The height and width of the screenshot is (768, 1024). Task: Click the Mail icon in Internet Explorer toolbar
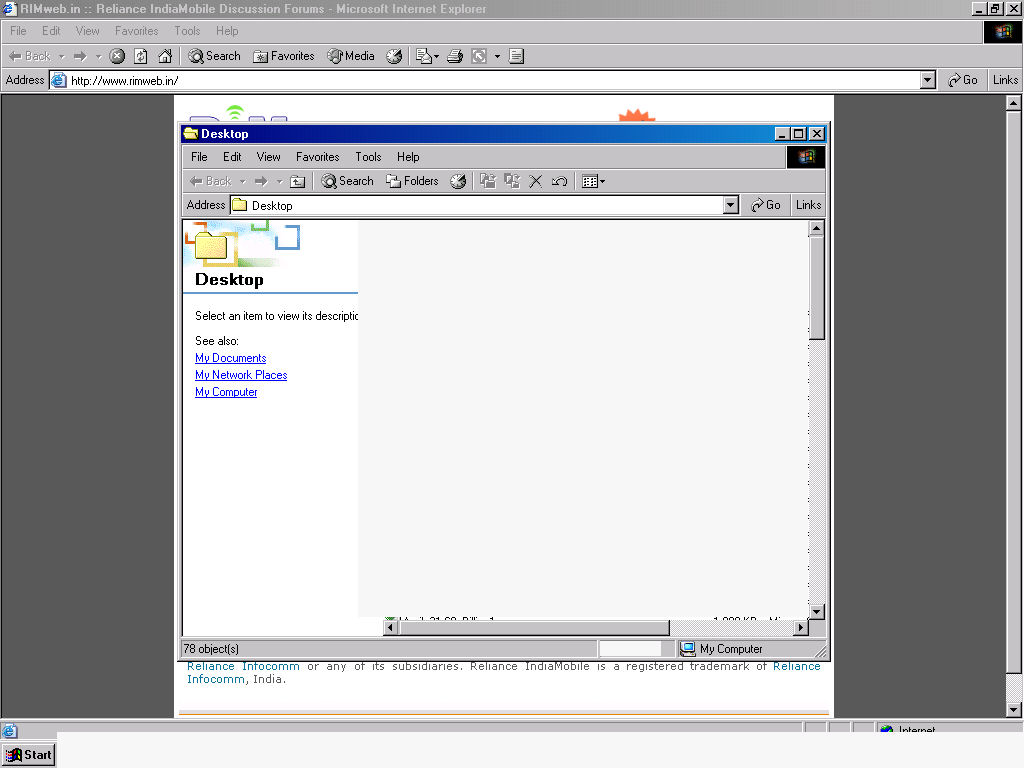tap(424, 56)
